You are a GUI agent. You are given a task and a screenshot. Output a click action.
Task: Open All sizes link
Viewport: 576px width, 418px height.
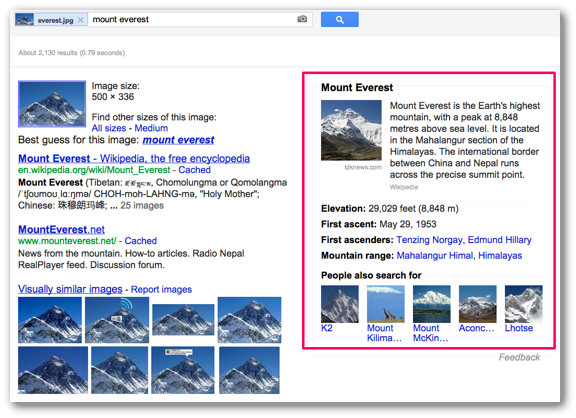click(x=109, y=128)
